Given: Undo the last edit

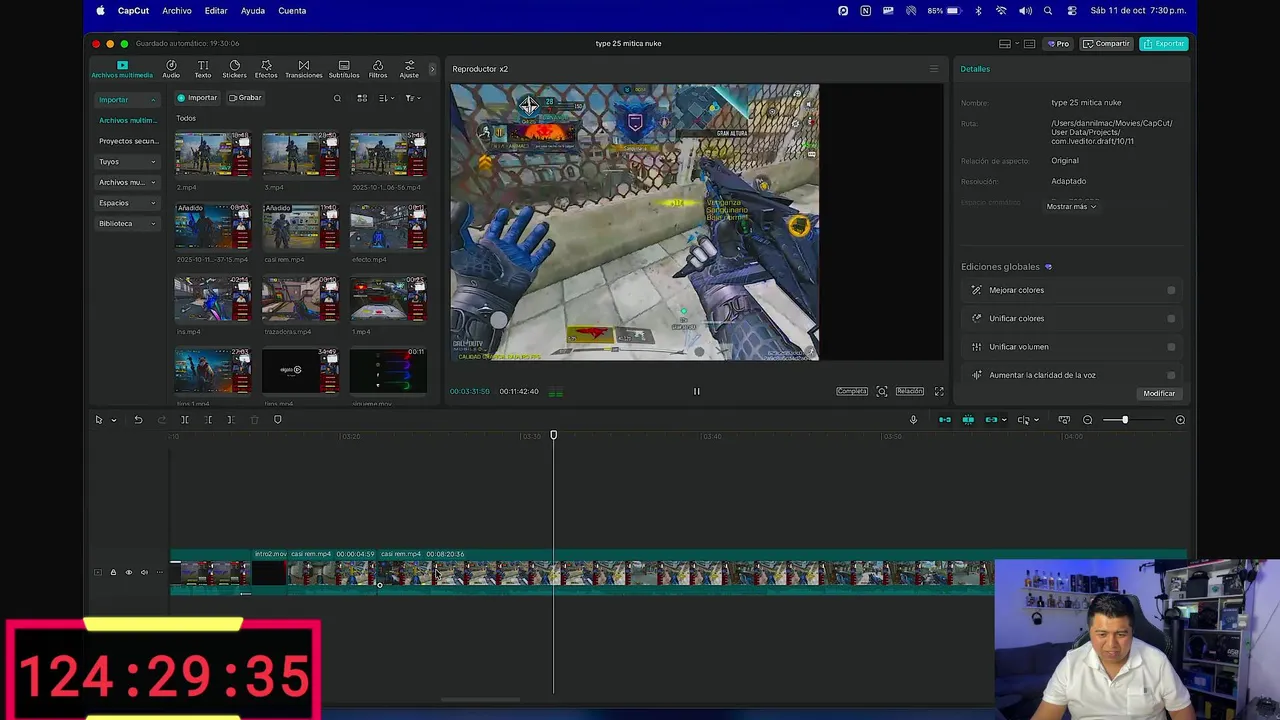Looking at the screenshot, I should [138, 420].
